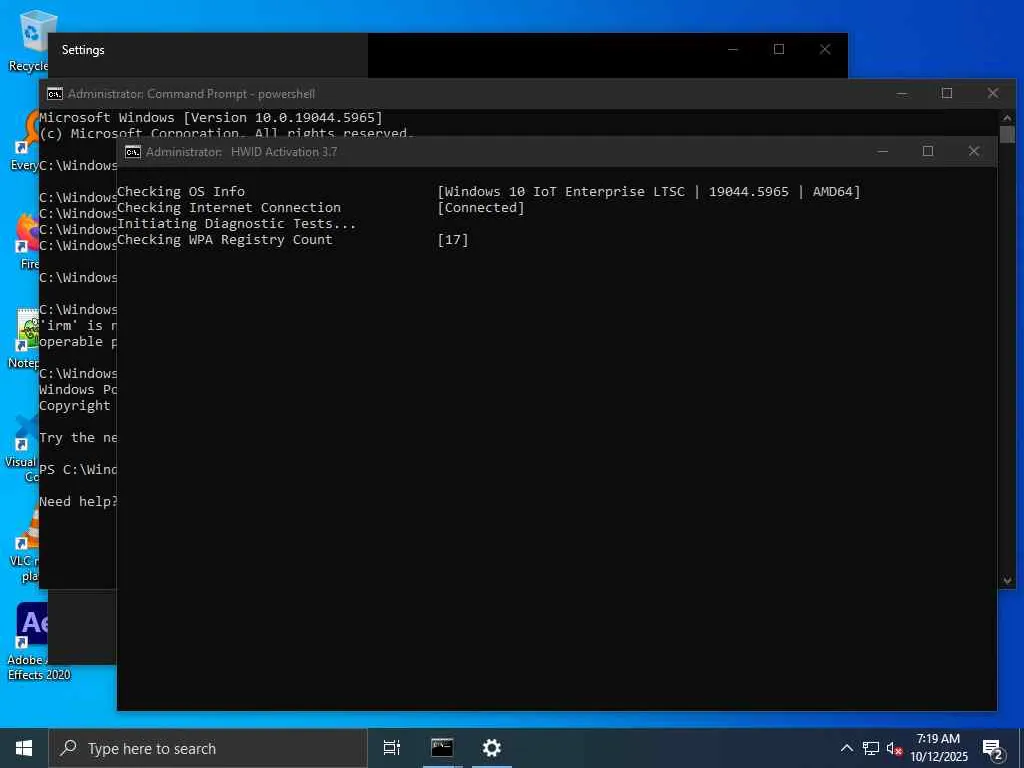Show hidden system tray icons
Viewport: 1024px width, 768px height.
pyautogui.click(x=846, y=748)
